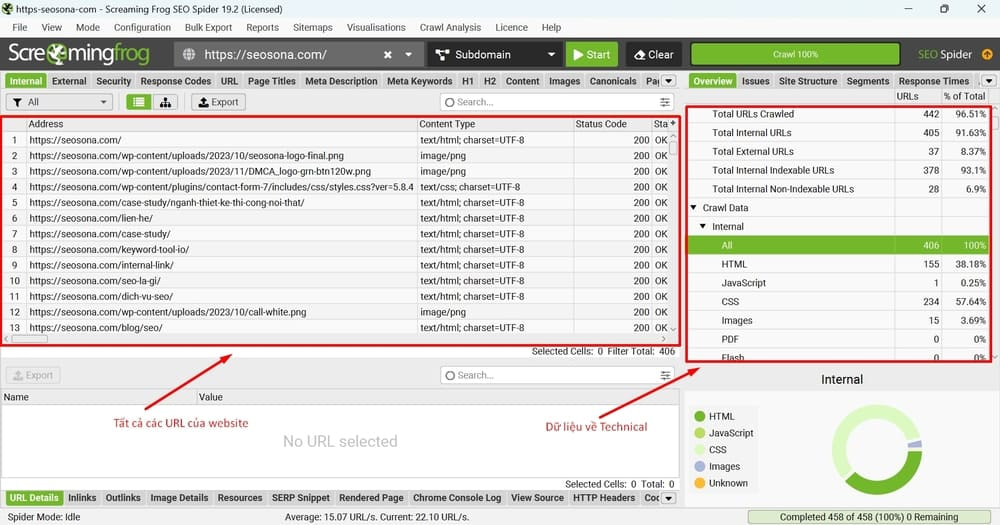Viewport: 1000px width, 525px height.
Task: Switch to the Canonicals tab
Action: coord(613,81)
